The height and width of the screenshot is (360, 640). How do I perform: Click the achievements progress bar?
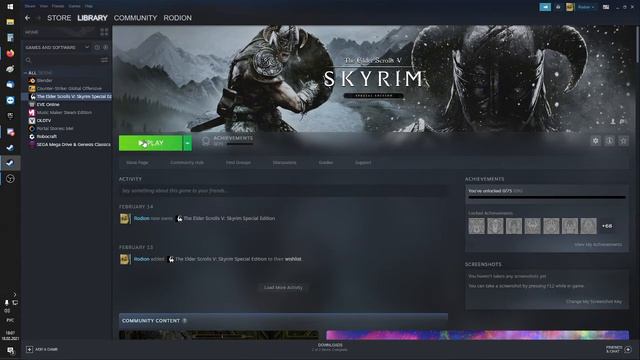(x=547, y=198)
